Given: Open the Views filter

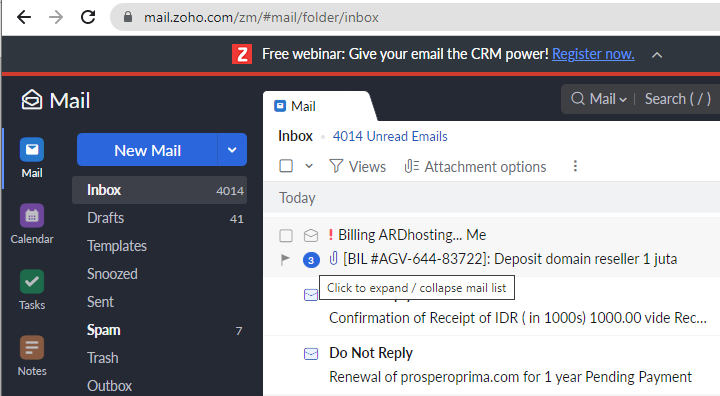Looking at the screenshot, I should pyautogui.click(x=358, y=166).
